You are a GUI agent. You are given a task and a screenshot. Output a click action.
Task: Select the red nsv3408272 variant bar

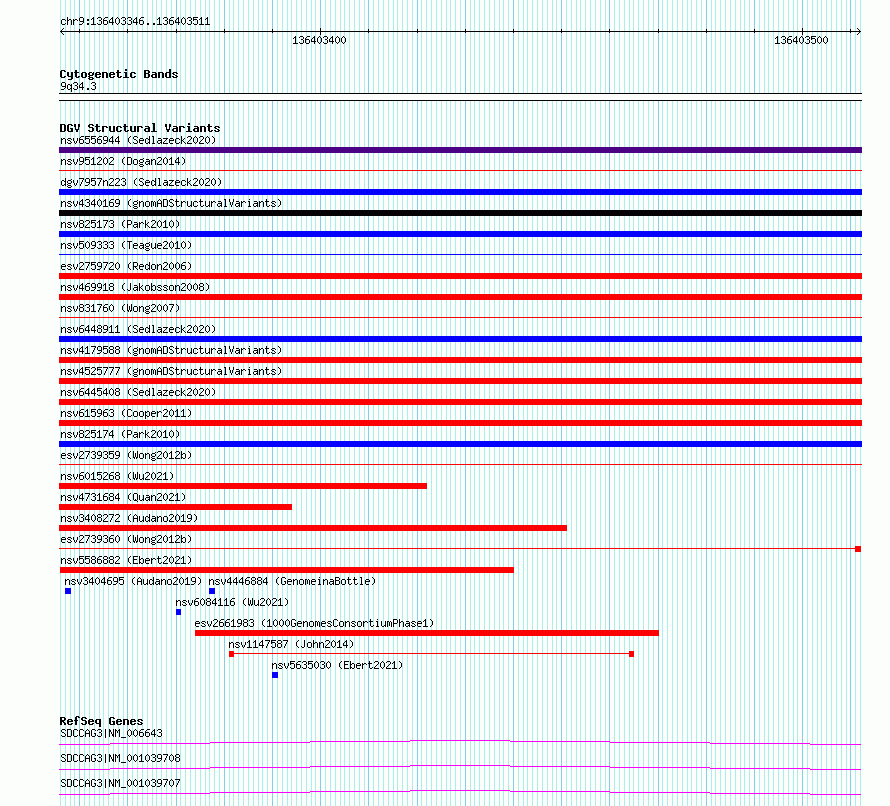(x=313, y=528)
